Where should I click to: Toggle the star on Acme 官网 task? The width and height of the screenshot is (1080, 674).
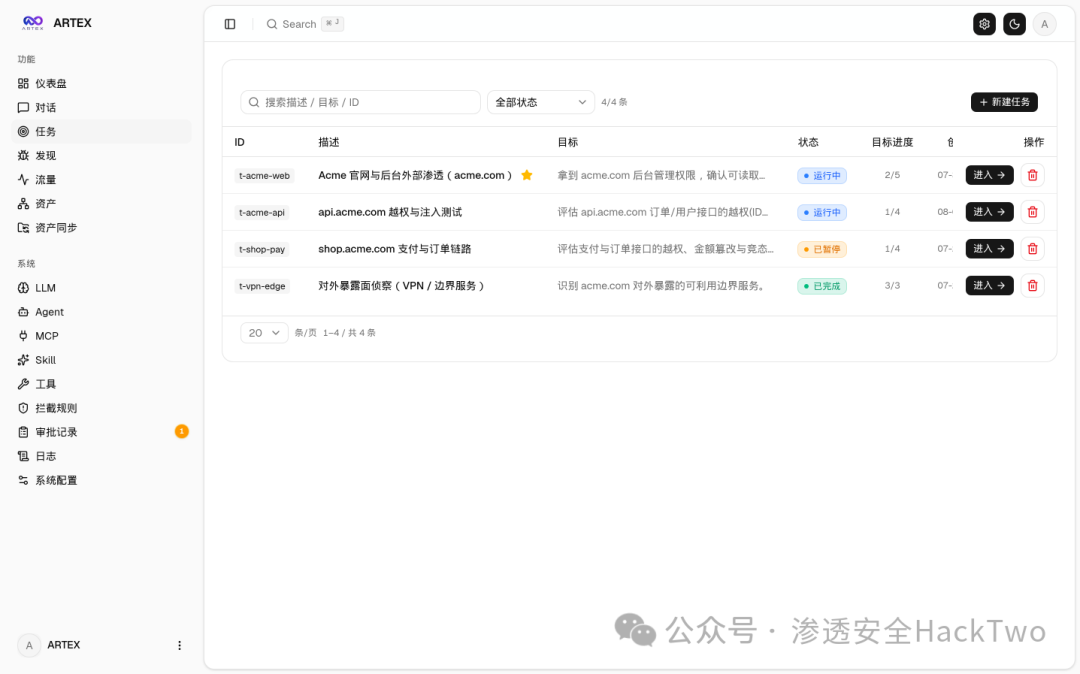point(527,175)
